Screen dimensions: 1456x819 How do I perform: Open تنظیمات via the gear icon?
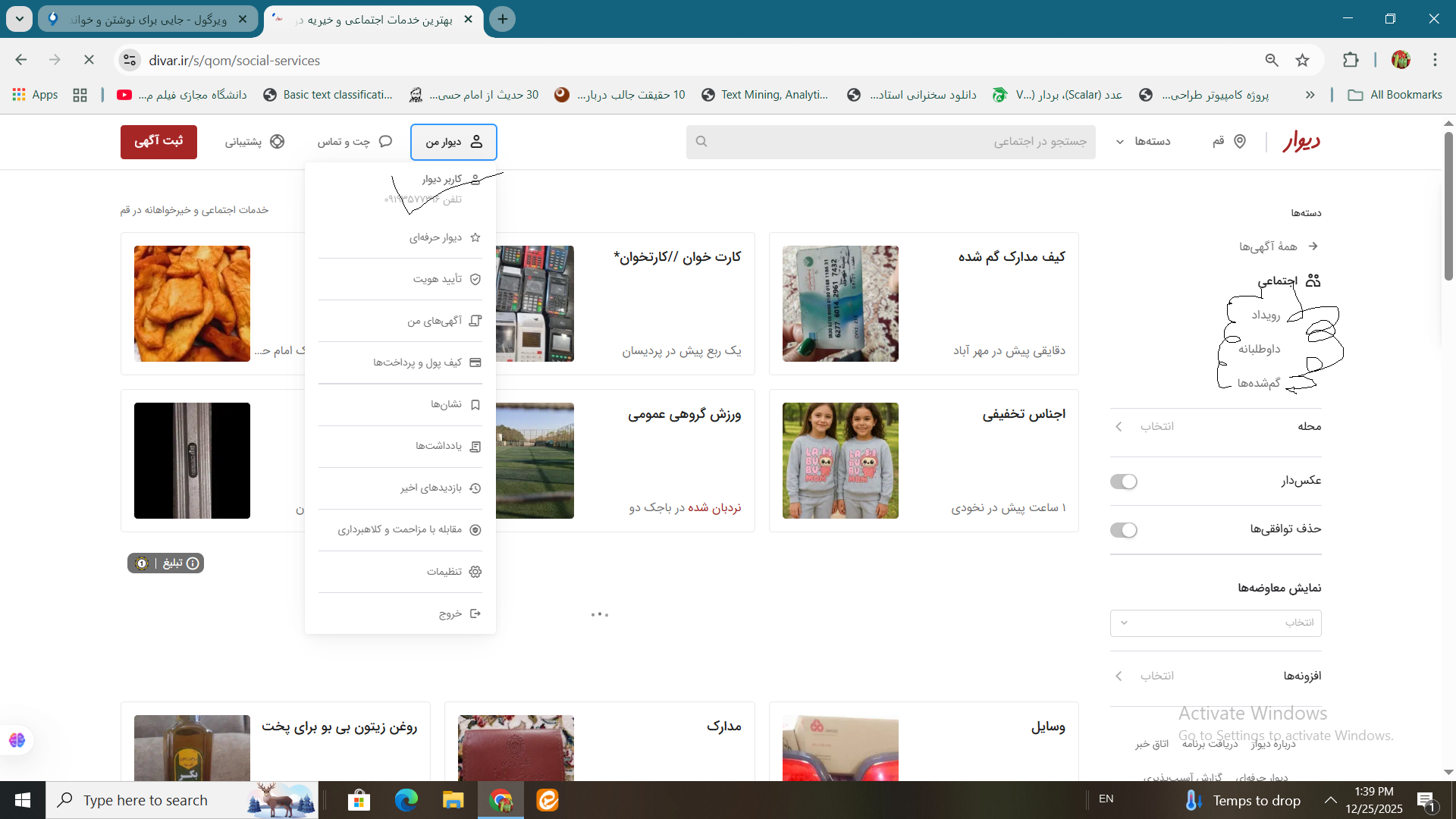click(x=475, y=572)
